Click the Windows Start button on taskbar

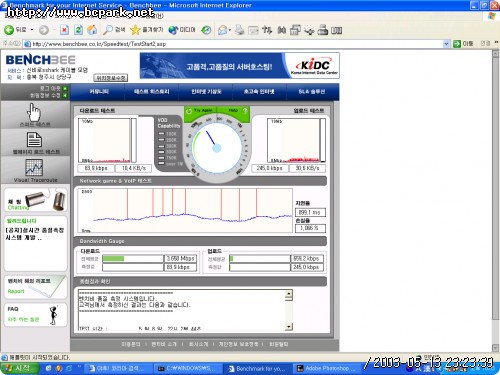point(20,368)
